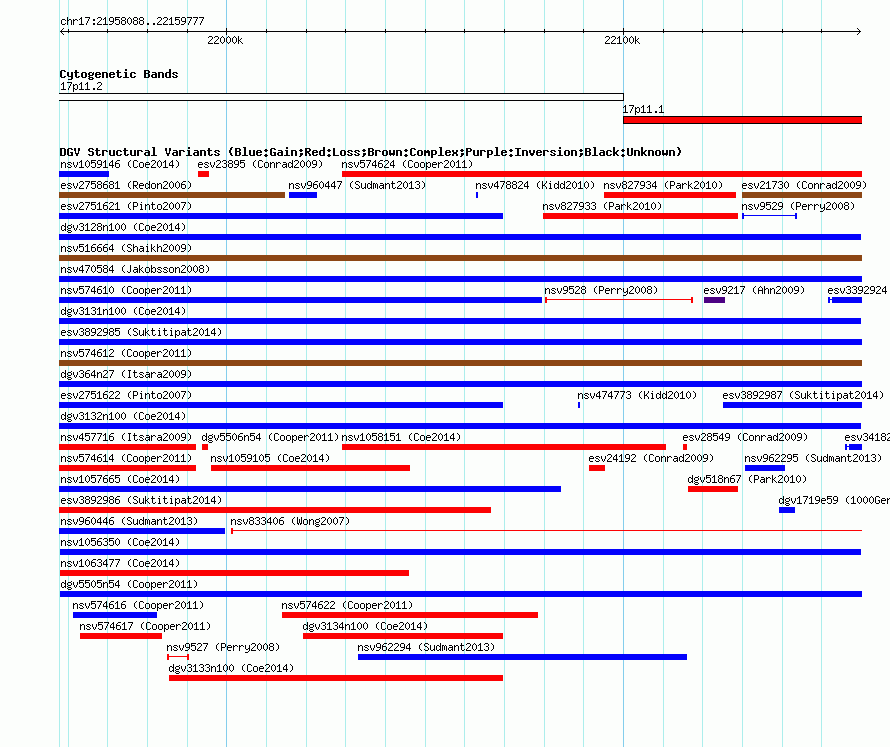Viewport: 890px width, 747px height.
Task: Select nsv1063477 (Coe2014) variant label
Action: tap(120, 564)
